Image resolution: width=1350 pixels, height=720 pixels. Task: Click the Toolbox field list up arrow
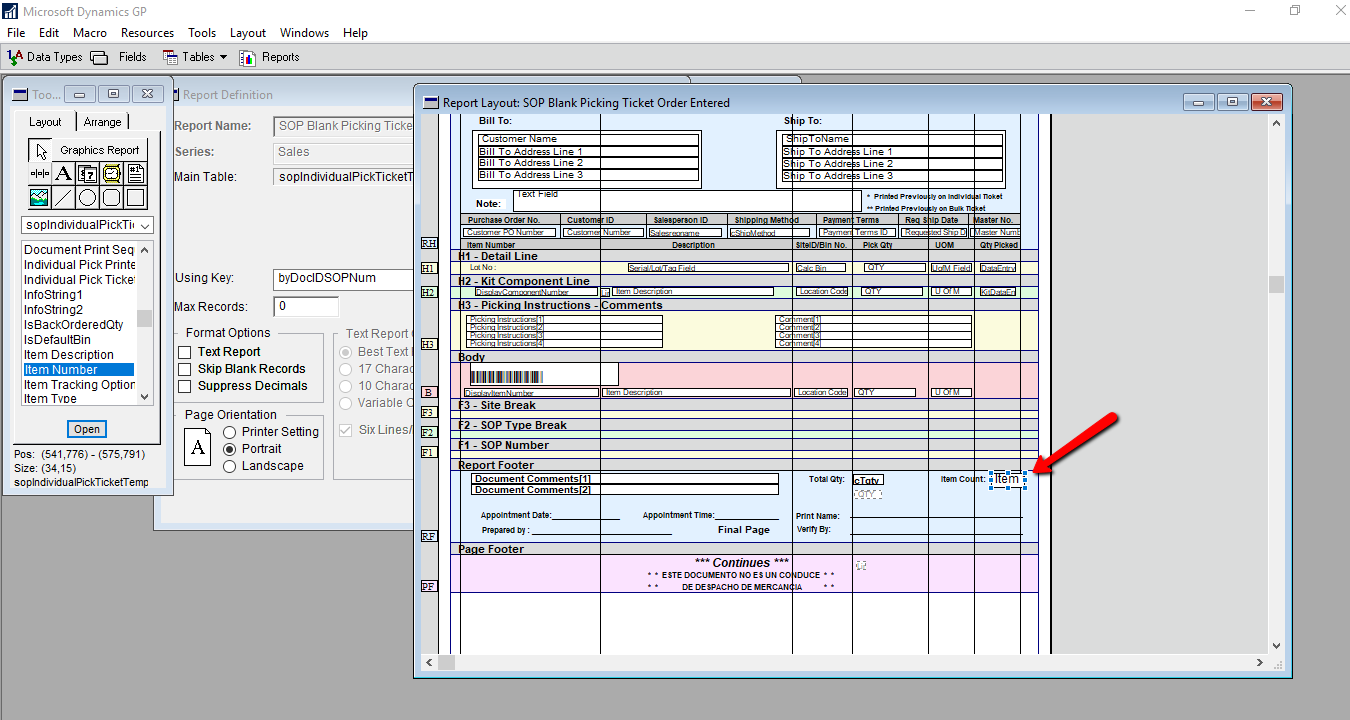145,250
